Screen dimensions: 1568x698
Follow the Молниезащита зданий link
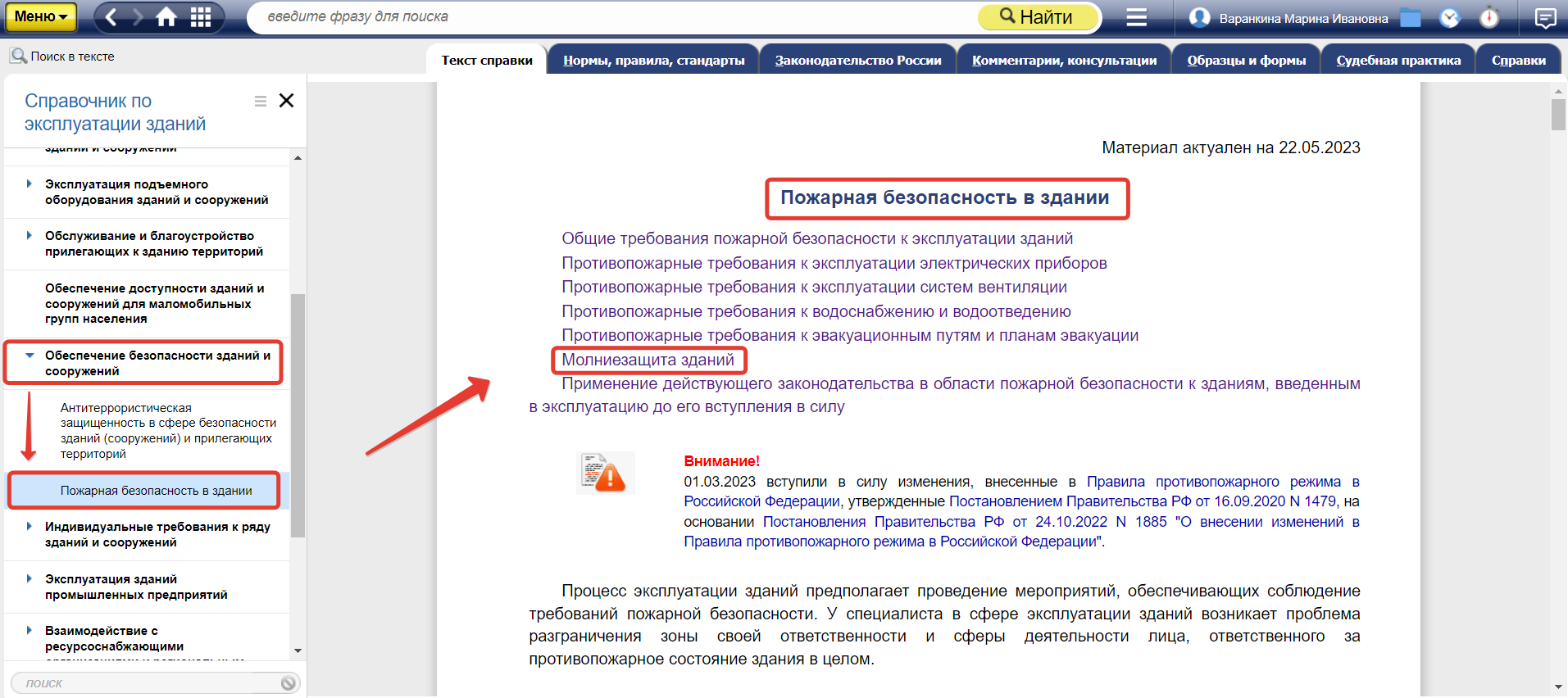click(648, 360)
